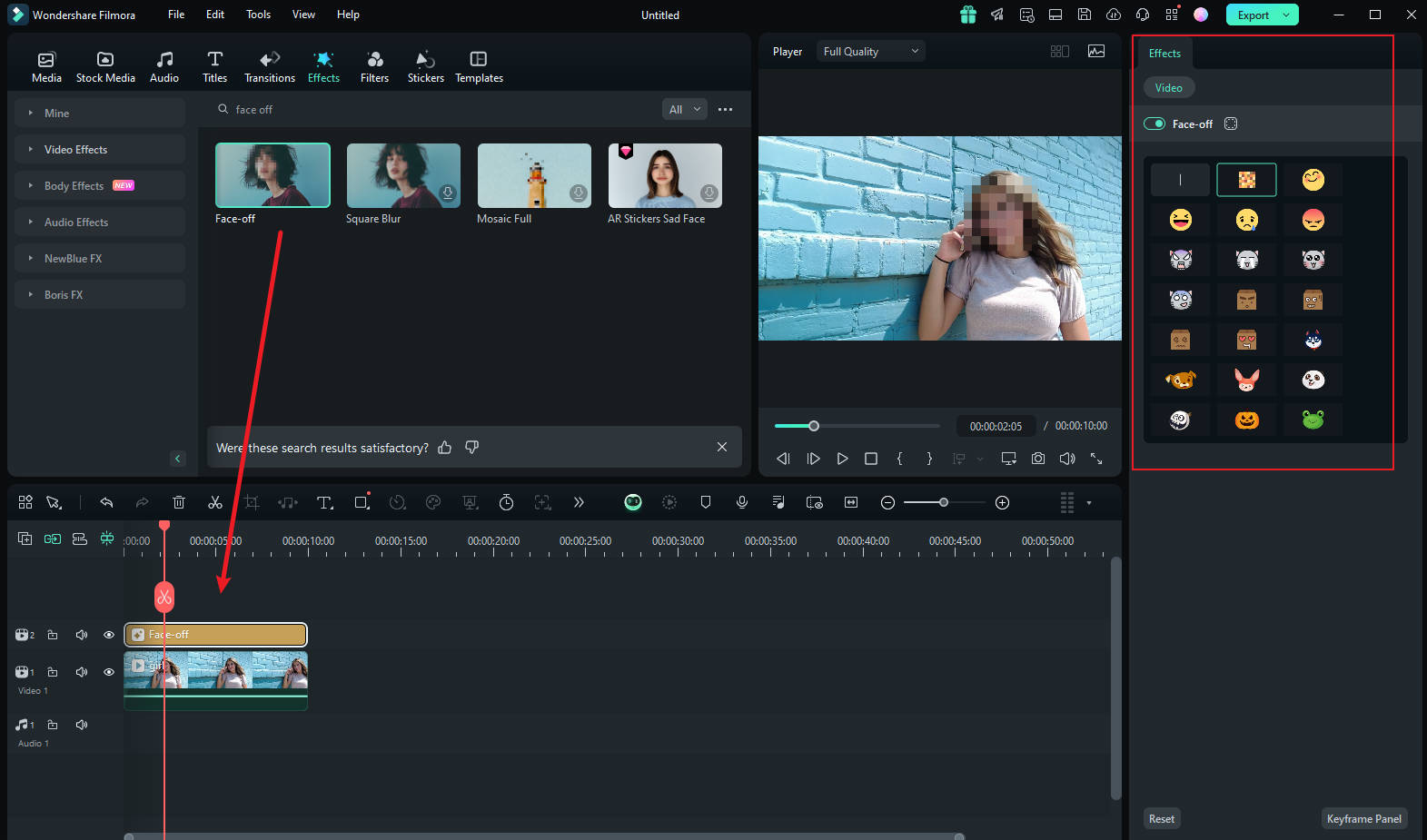Screen dimensions: 1427x840
Task: Hide the Face-off effect track with eye icon
Action: pyautogui.click(x=109, y=635)
